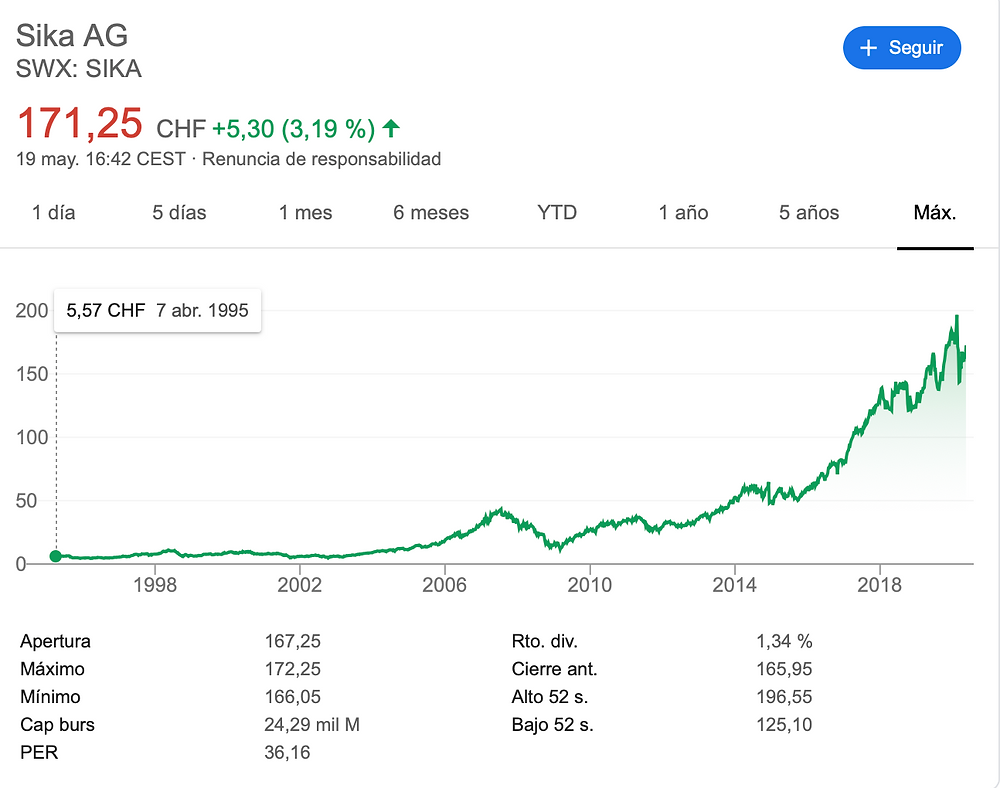Click the CHF currency label beside price
This screenshot has width=1000, height=788.
pos(181,129)
